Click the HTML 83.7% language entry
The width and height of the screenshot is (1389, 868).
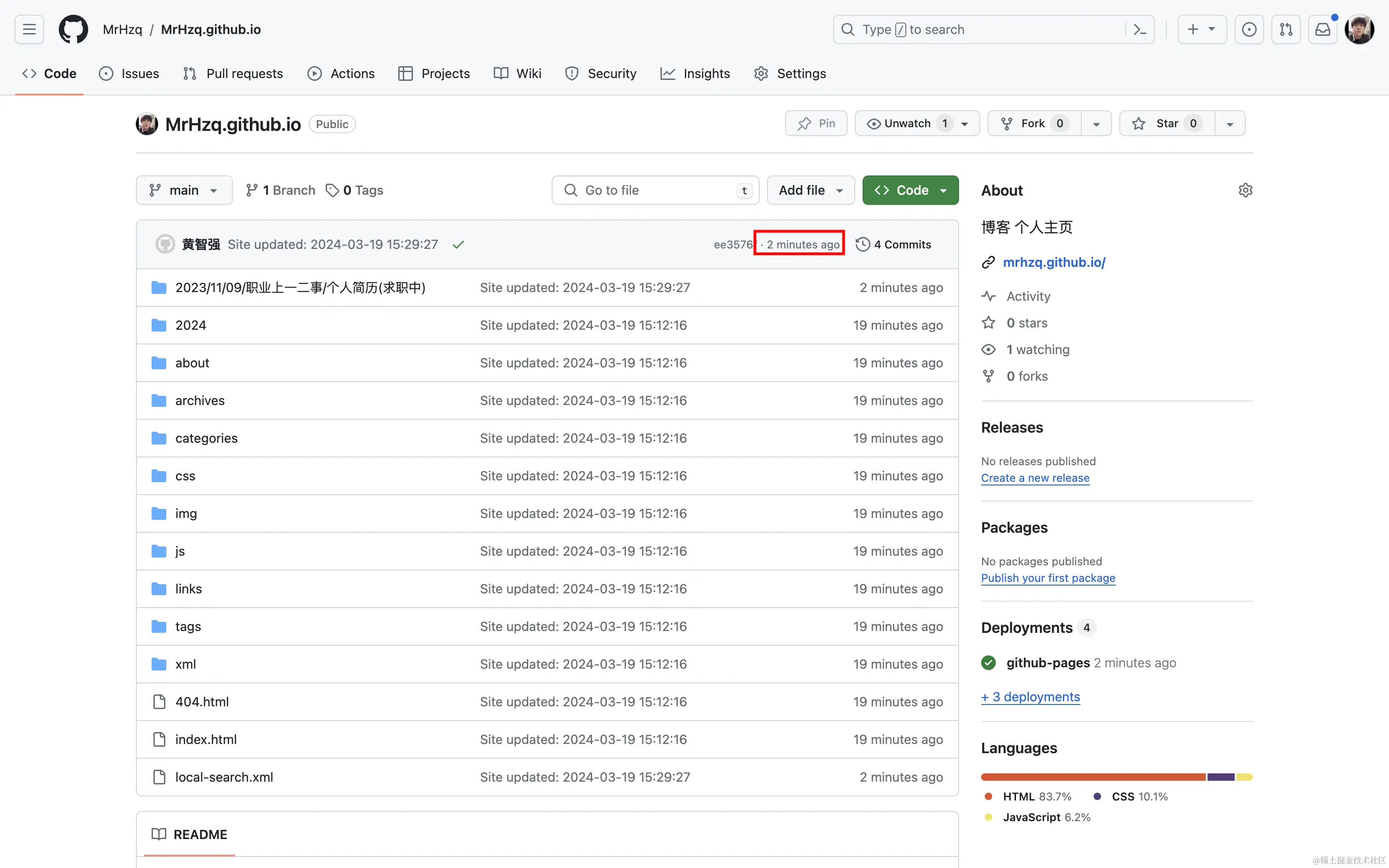pos(1028,796)
